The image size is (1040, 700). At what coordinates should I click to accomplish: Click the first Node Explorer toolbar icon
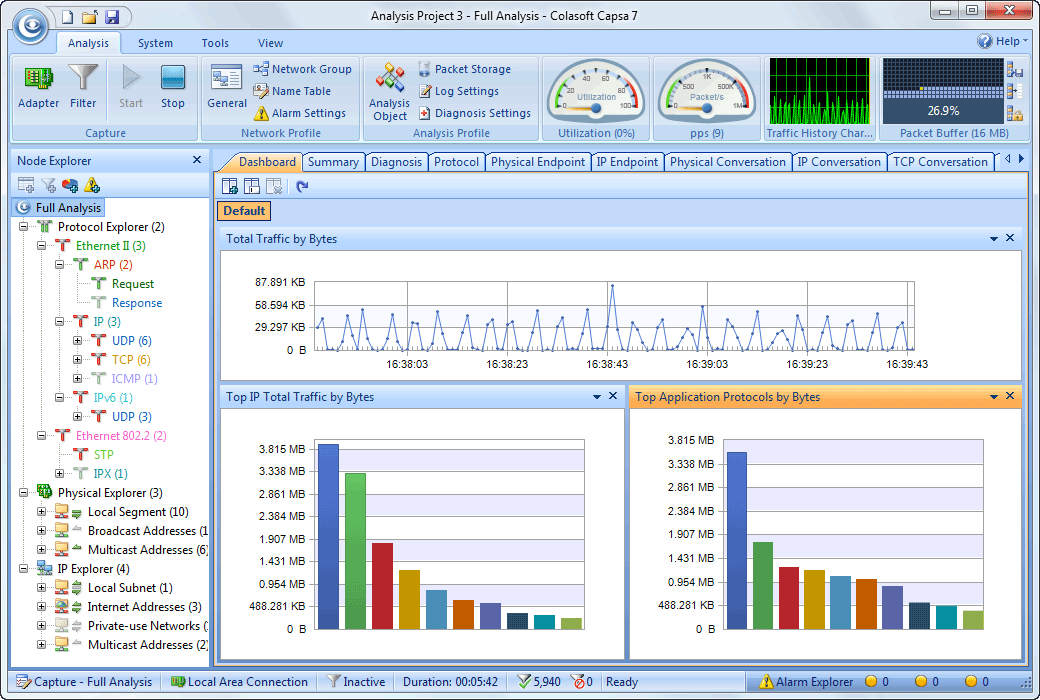[26, 186]
